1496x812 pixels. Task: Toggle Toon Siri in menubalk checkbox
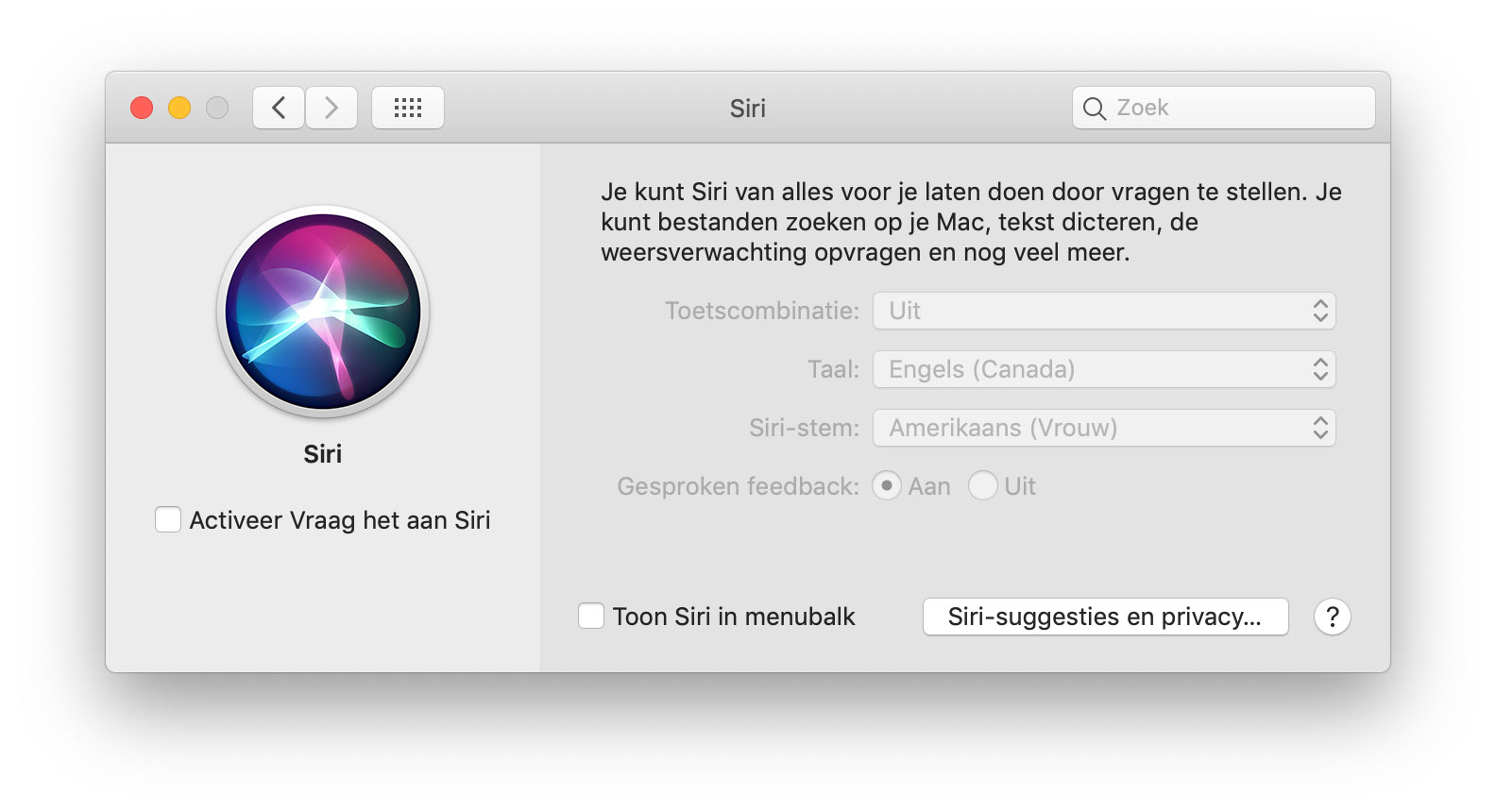[x=591, y=616]
